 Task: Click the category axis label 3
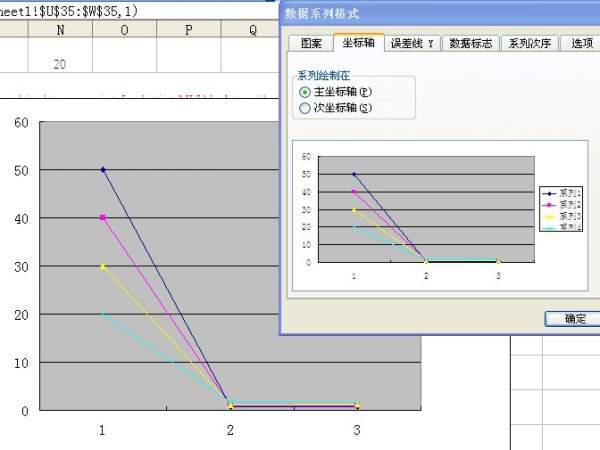click(x=357, y=430)
